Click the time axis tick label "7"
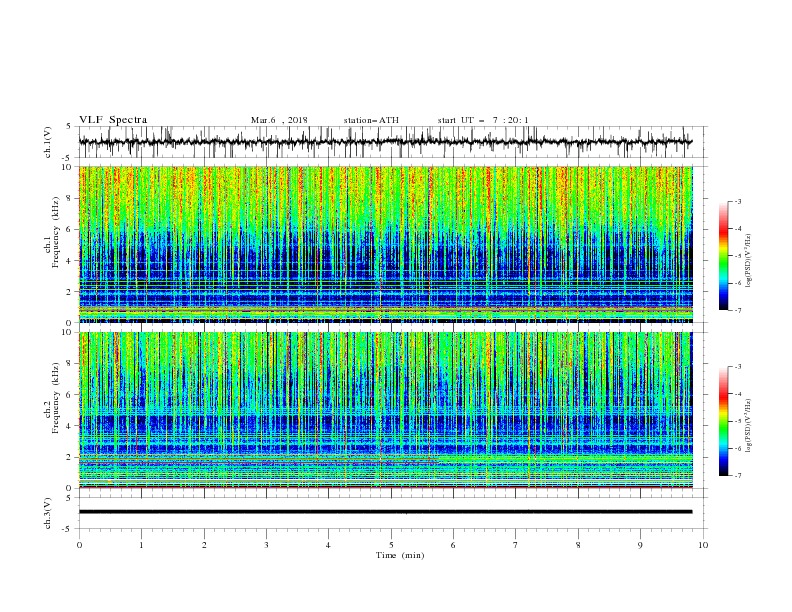Viewport: 792px width, 612px height. coord(516,545)
